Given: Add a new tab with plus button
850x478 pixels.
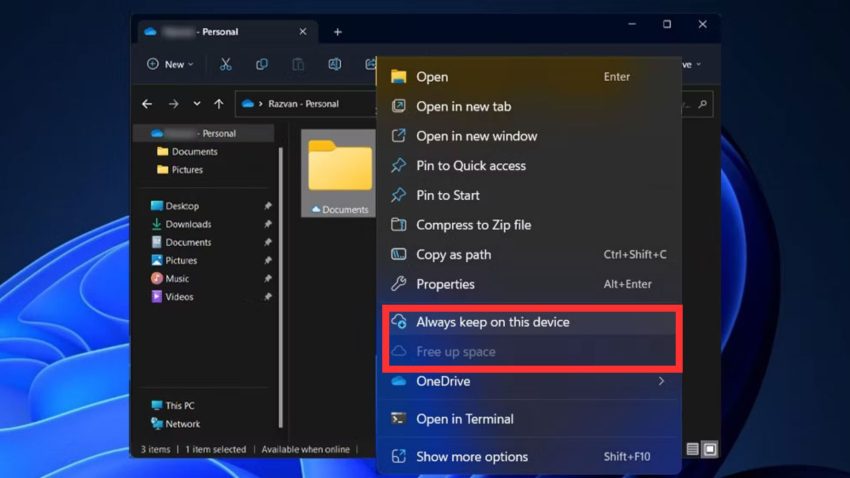Looking at the screenshot, I should (338, 32).
